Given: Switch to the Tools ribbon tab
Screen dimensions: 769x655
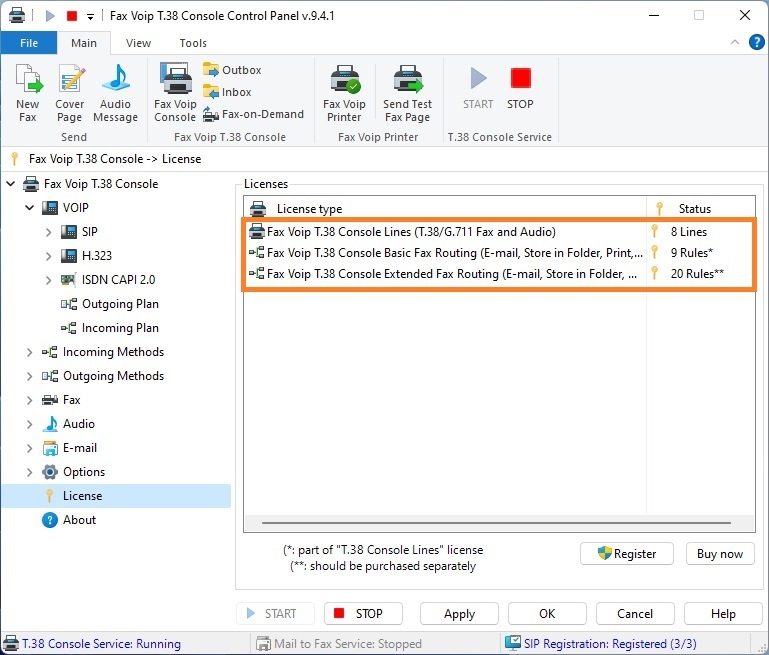Looking at the screenshot, I should (x=193, y=43).
